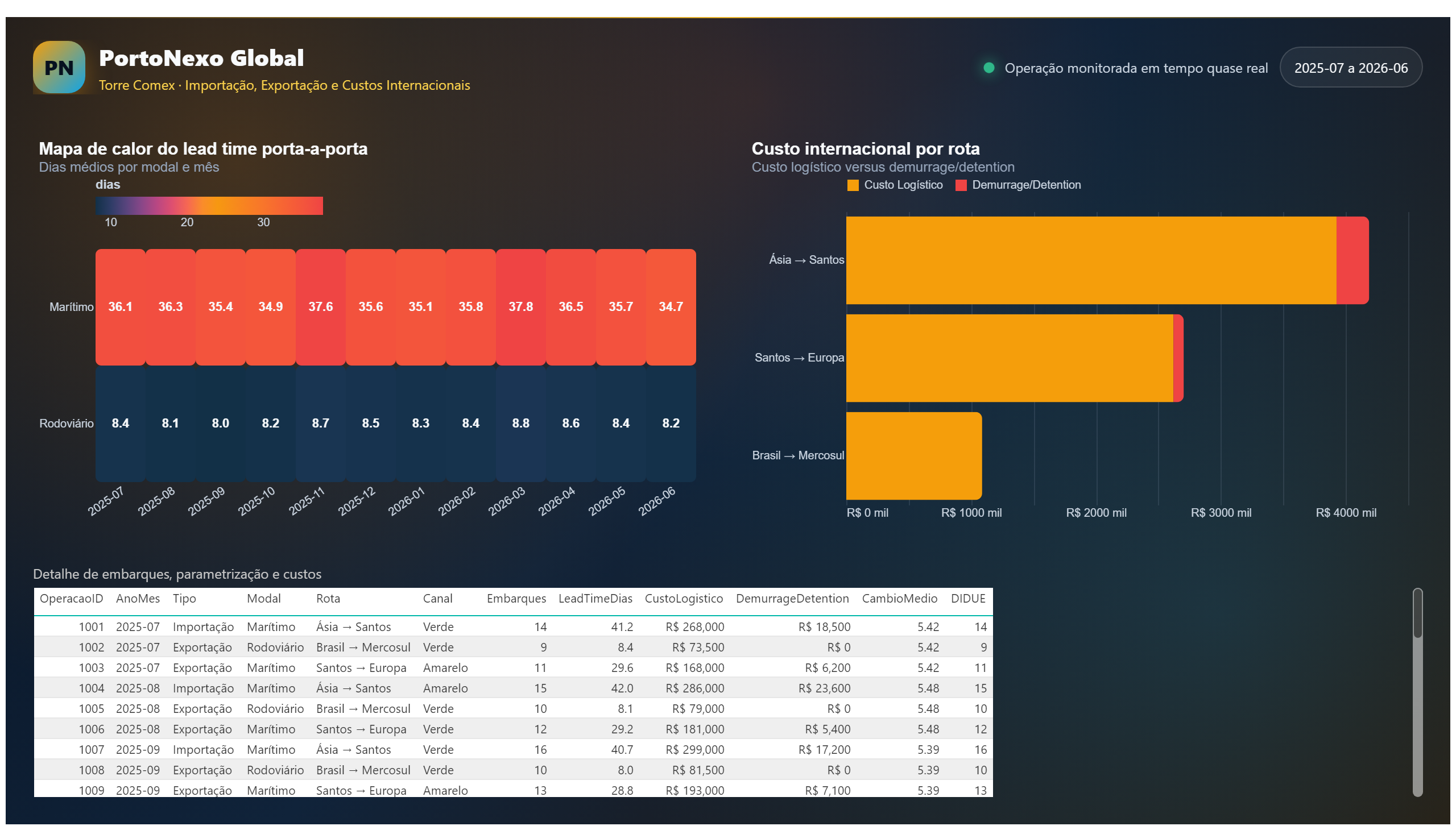
Task: Sort table by the LeadTimeDias column header
Action: pos(595,599)
